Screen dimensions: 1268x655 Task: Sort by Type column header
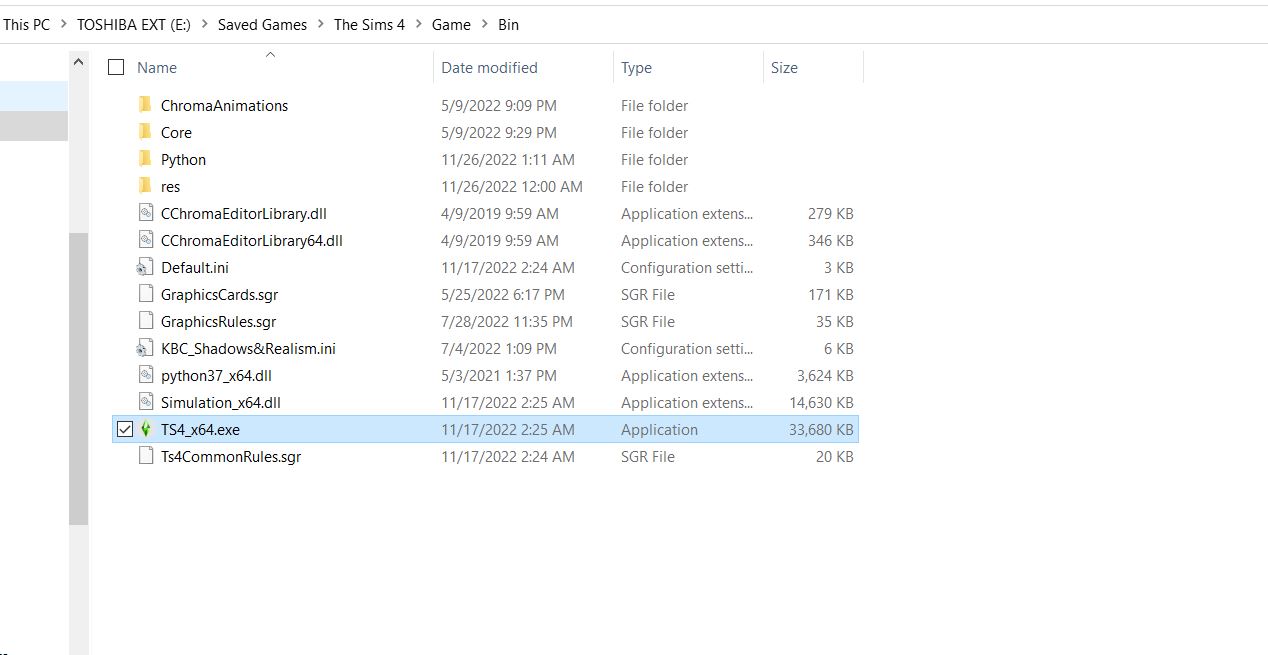pos(636,67)
